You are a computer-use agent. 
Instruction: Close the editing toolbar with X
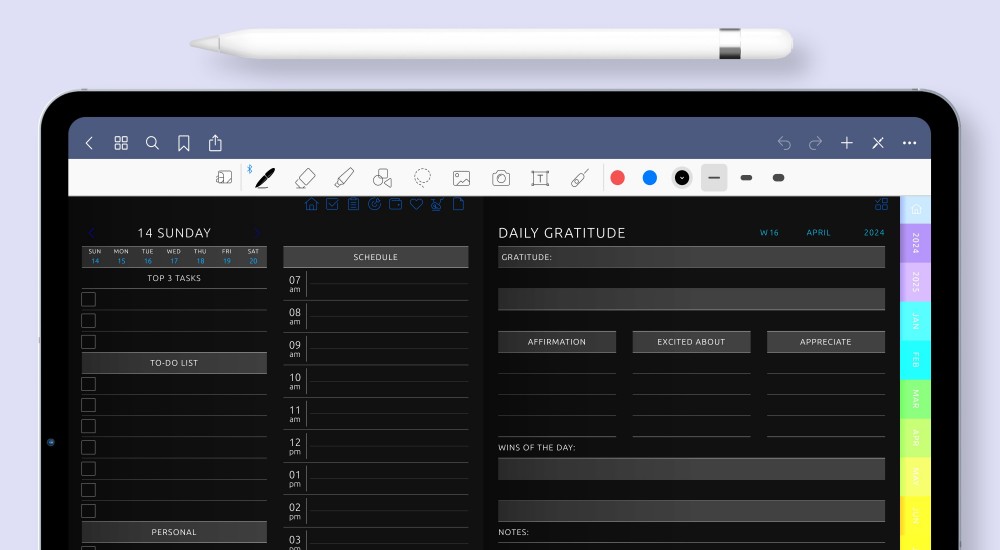(878, 143)
